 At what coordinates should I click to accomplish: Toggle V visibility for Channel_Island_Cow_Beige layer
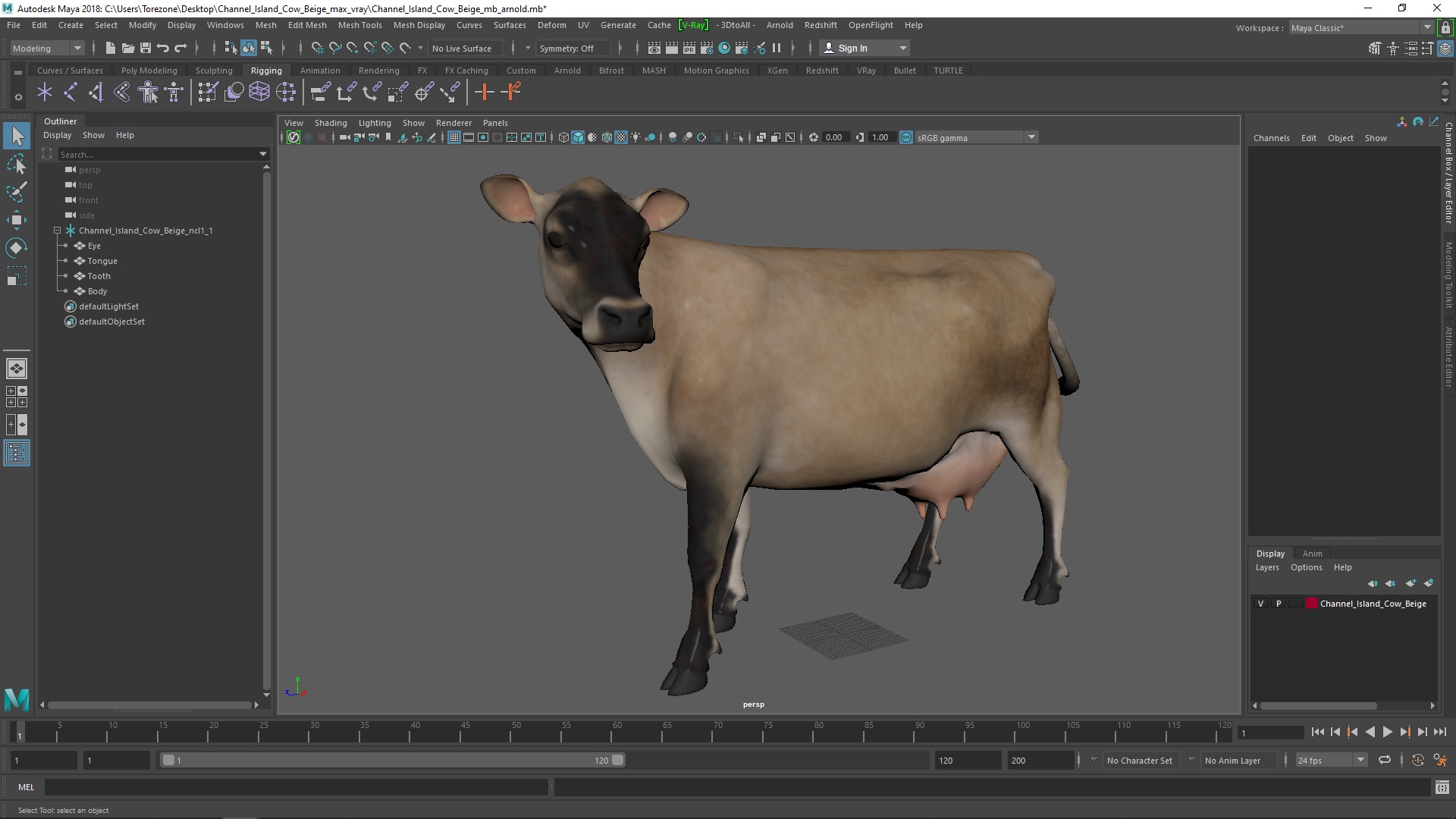click(1261, 603)
